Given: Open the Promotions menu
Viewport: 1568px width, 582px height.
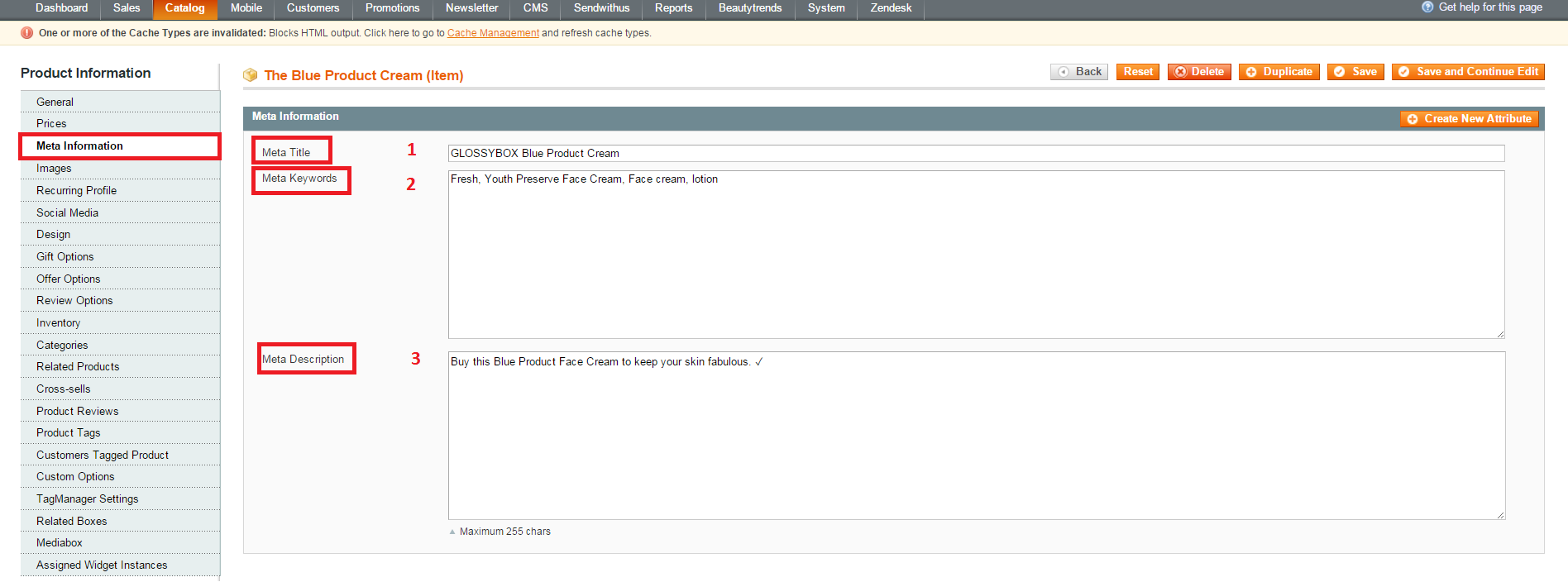Looking at the screenshot, I should [393, 8].
